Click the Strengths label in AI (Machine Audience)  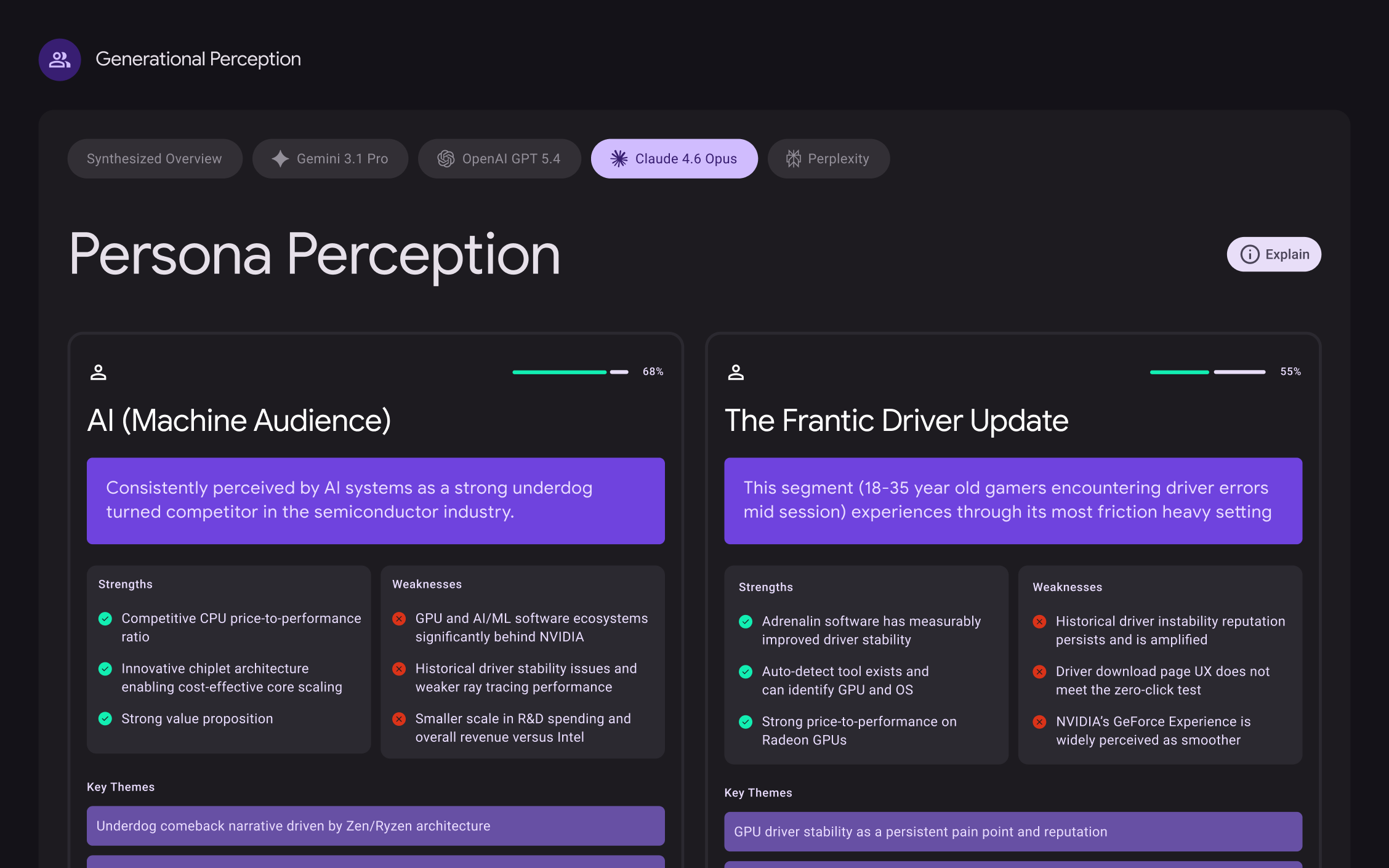click(x=126, y=584)
